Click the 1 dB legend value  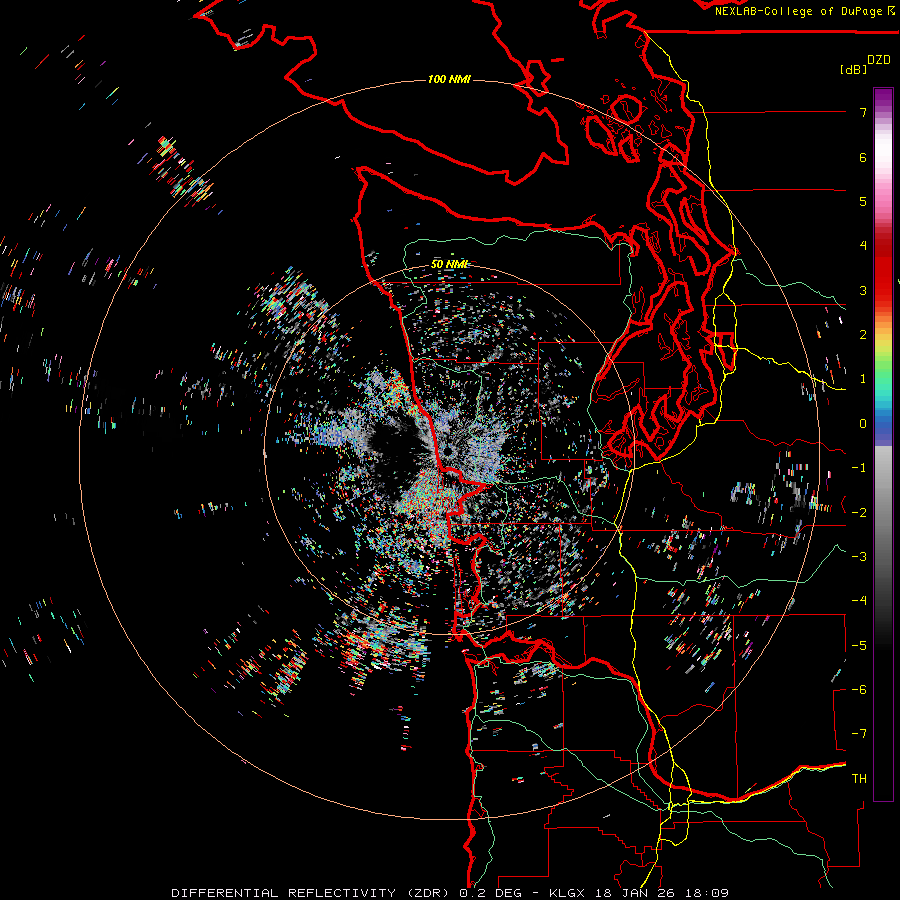[863, 379]
